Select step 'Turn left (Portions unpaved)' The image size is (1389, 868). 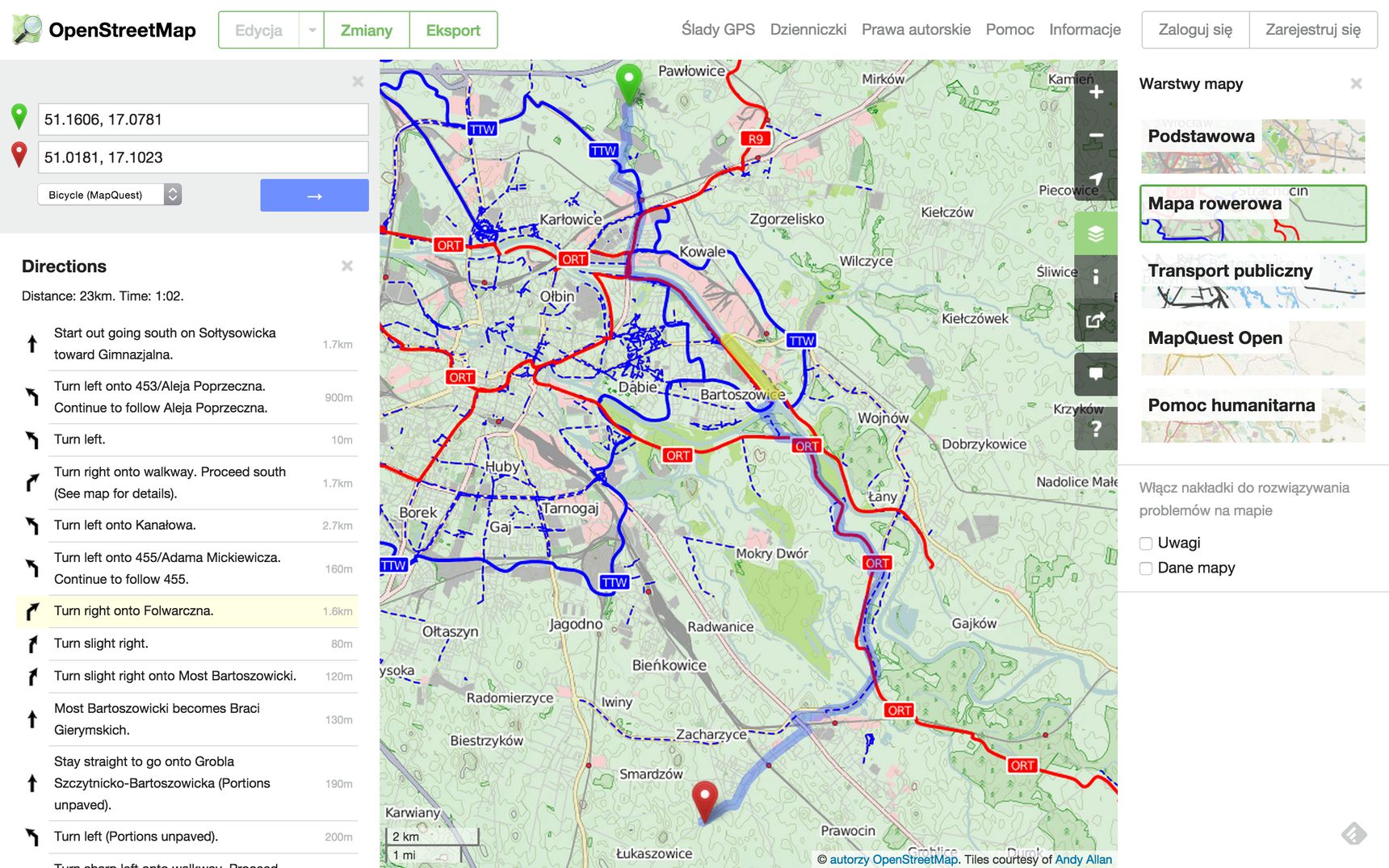point(187,837)
